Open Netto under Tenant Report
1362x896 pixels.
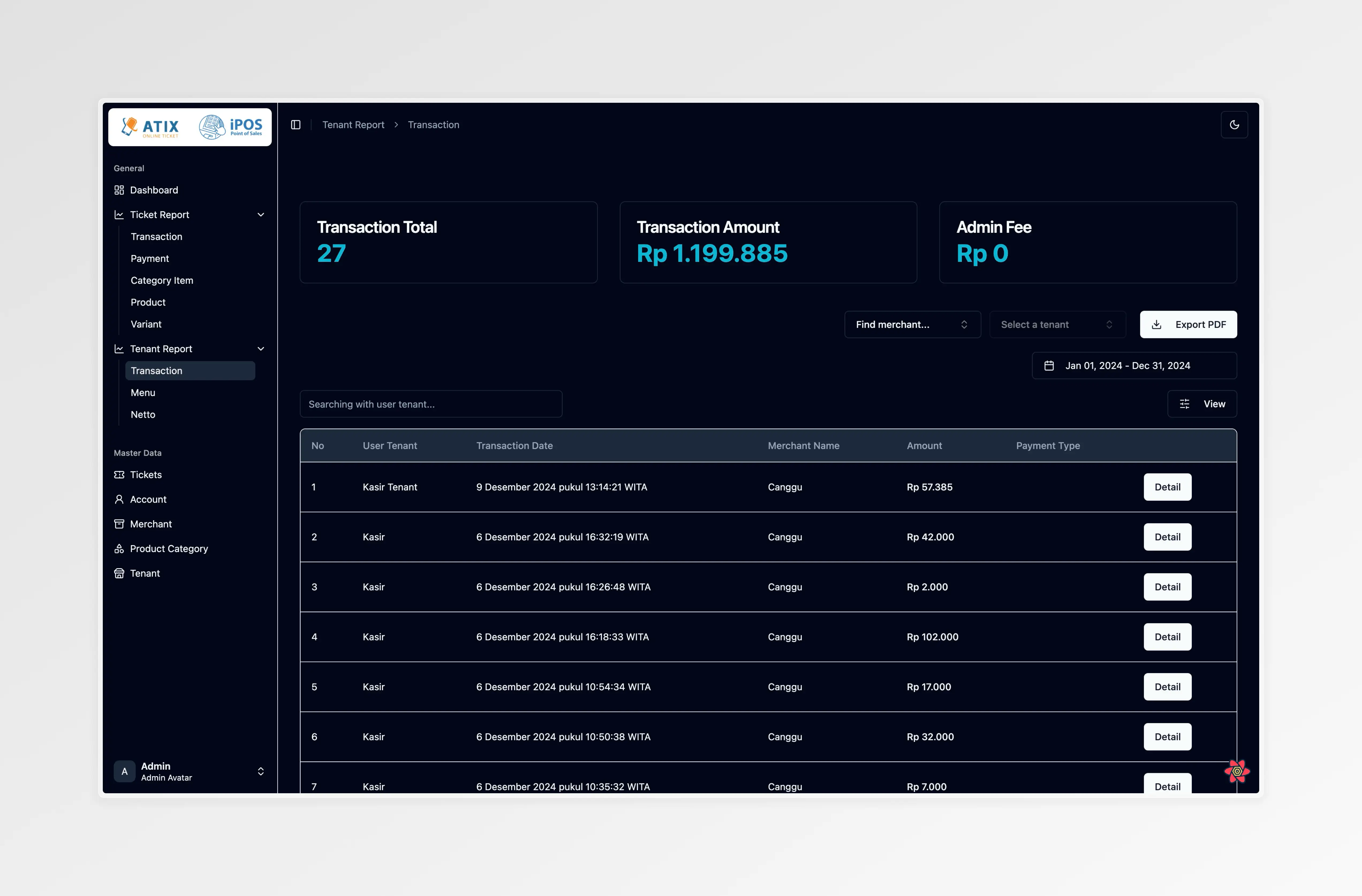tap(143, 415)
